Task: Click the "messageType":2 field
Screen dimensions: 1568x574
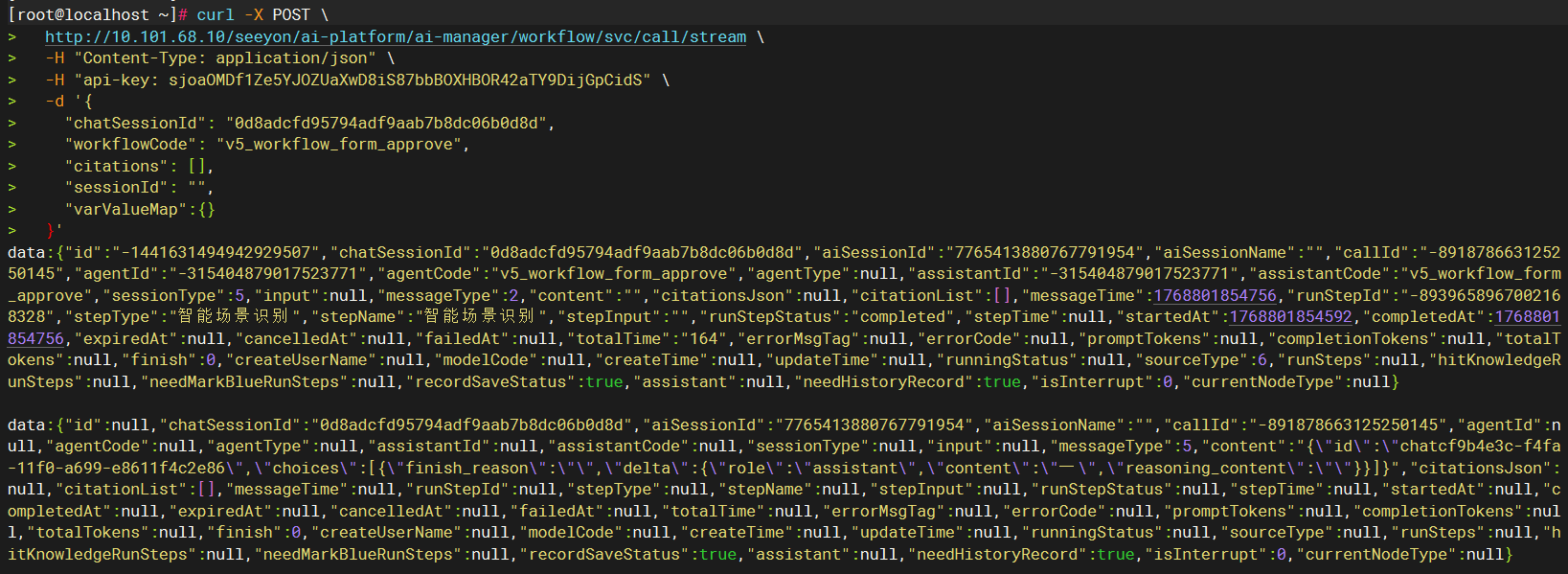Action: click(x=447, y=296)
